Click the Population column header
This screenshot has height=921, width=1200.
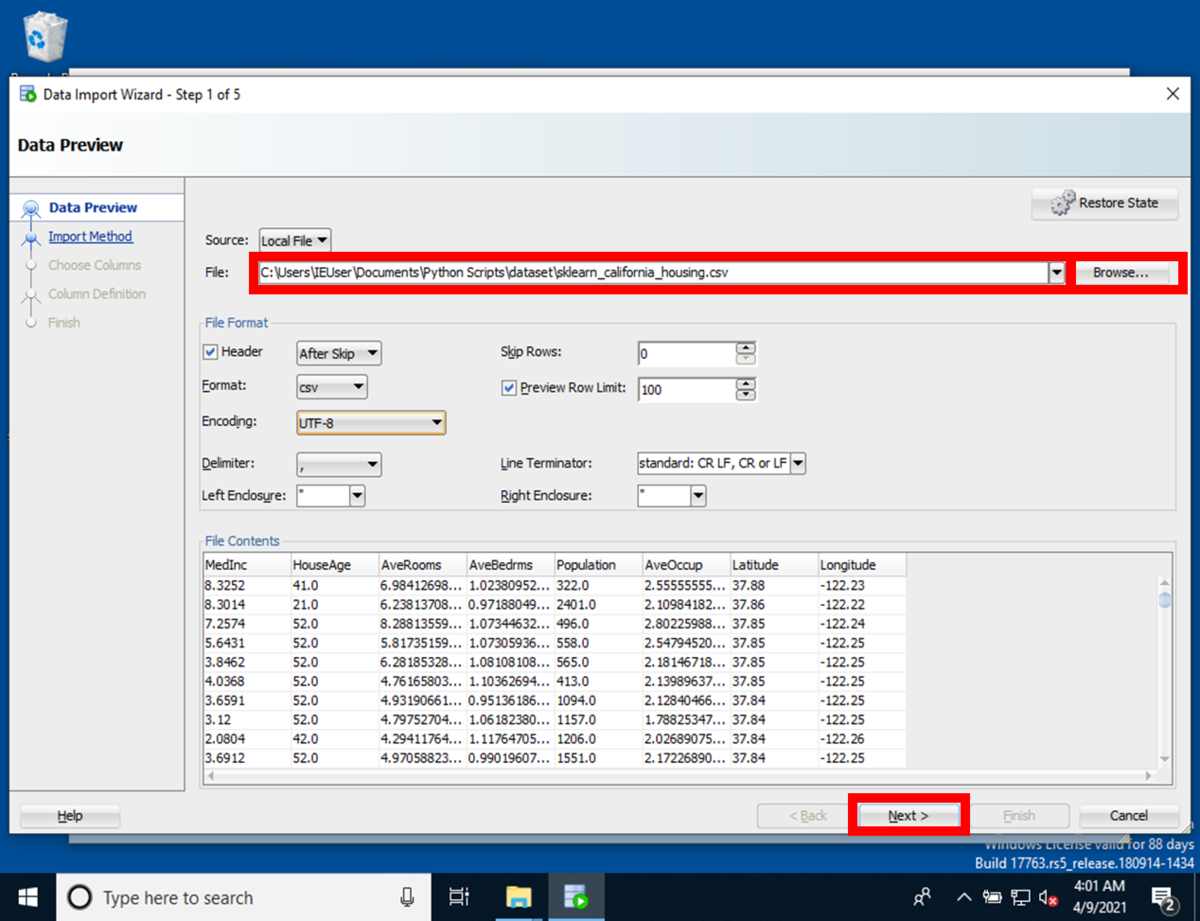click(598, 565)
